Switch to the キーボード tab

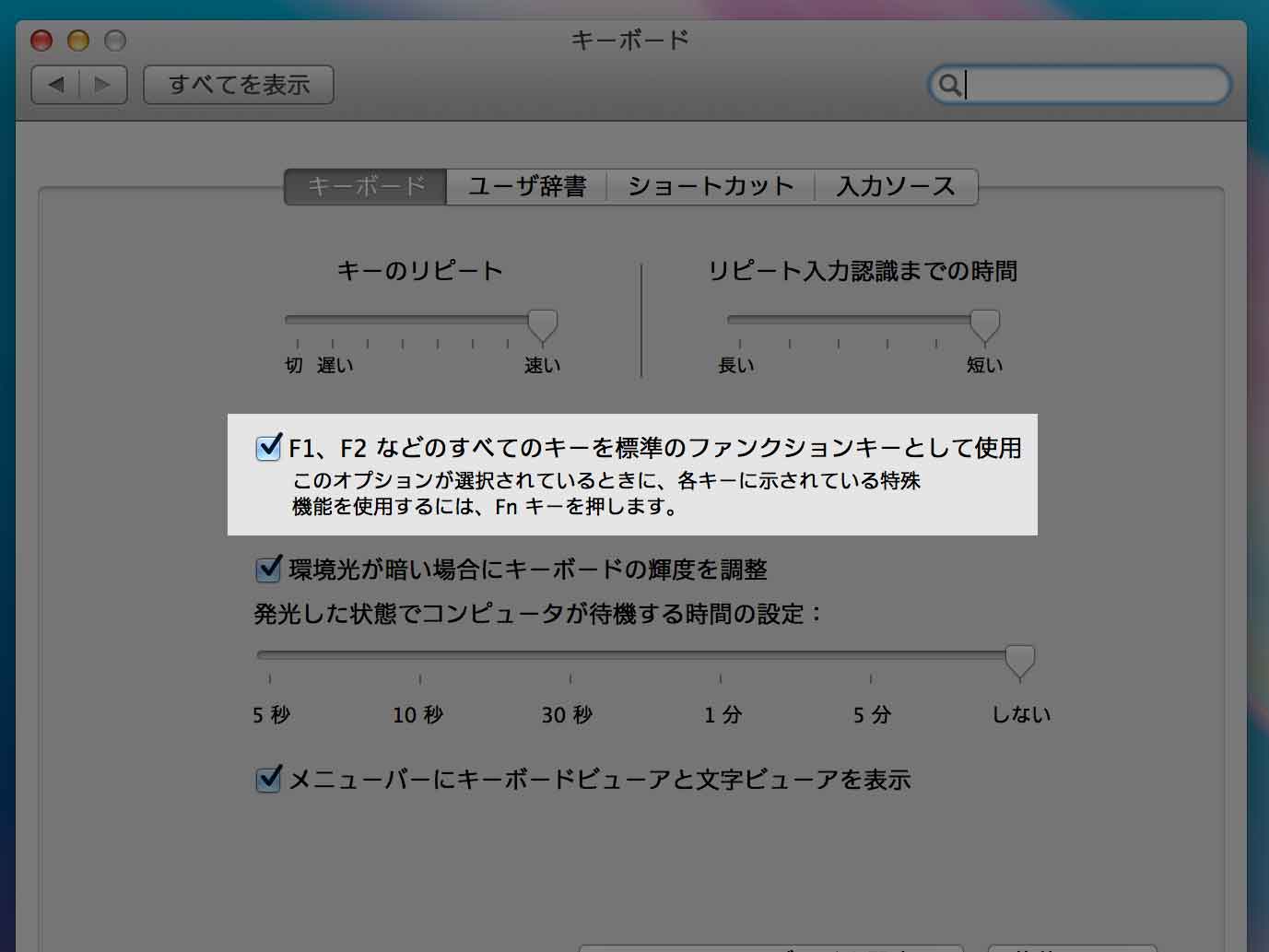click(366, 186)
